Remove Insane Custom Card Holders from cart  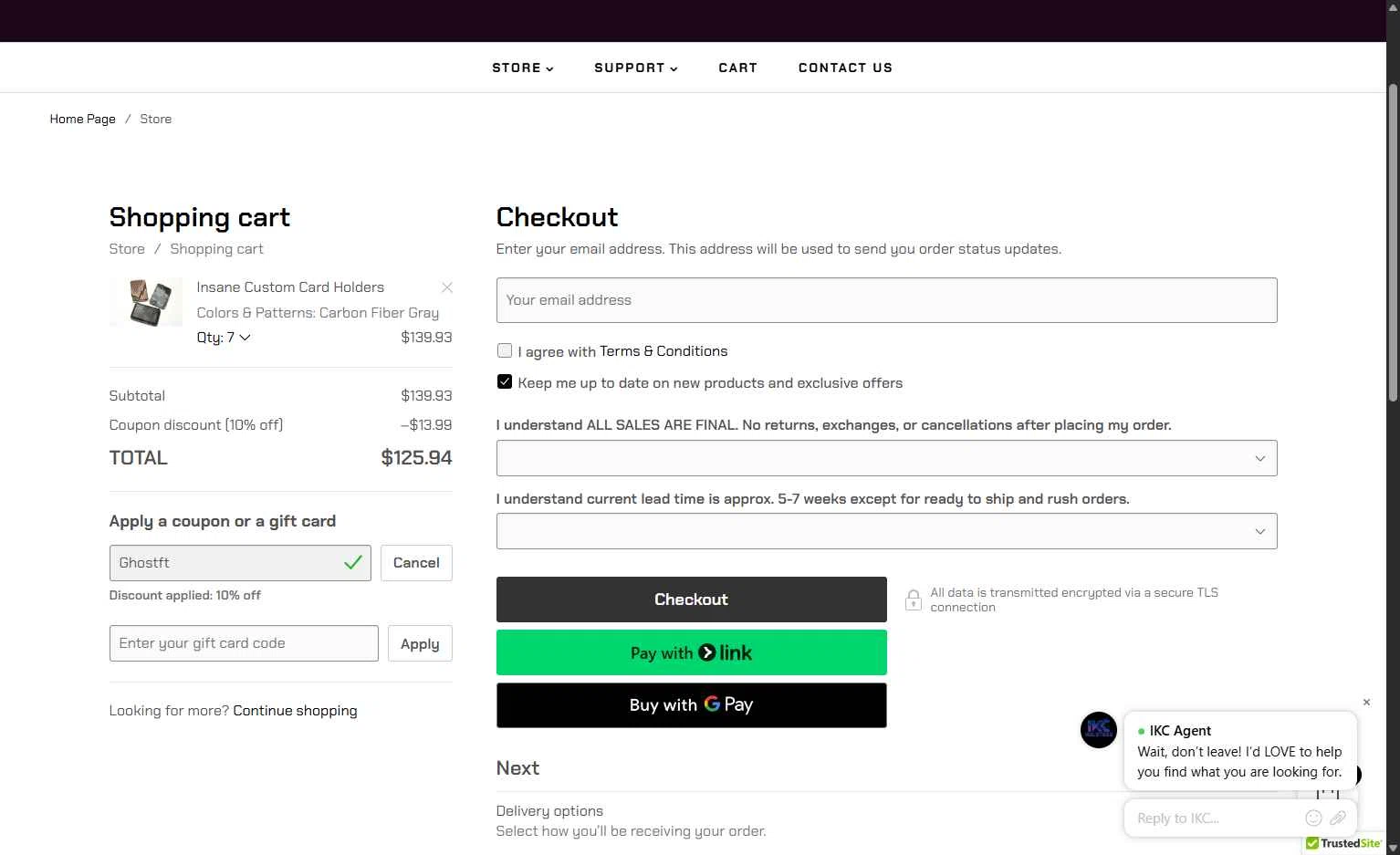coord(447,287)
